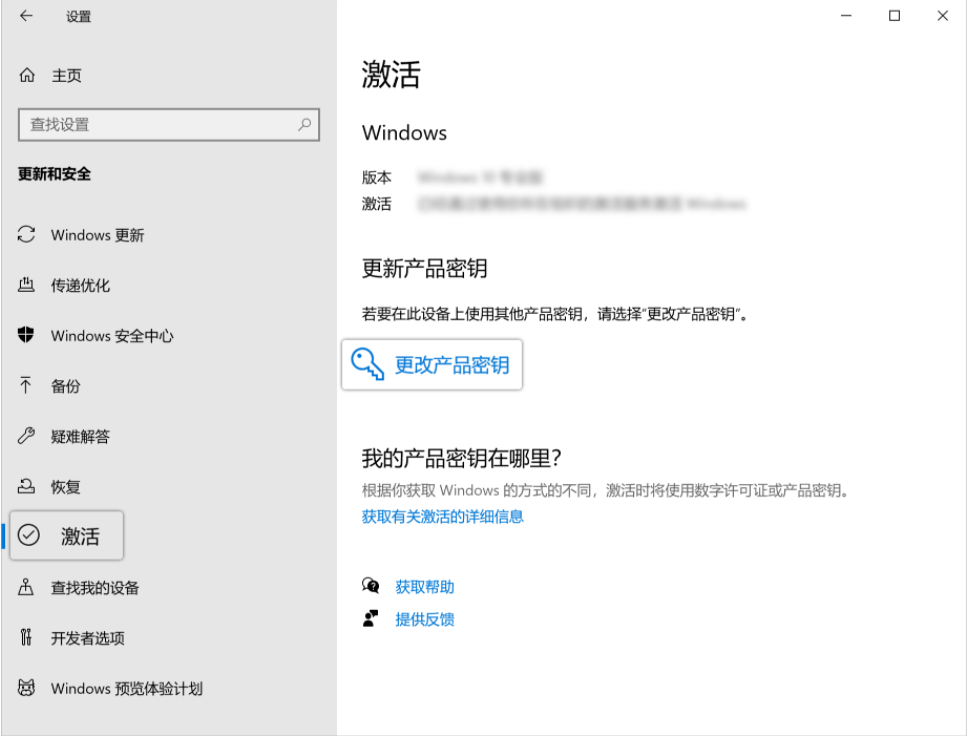
Task: Click the 设置 window title text
Action: point(79,17)
